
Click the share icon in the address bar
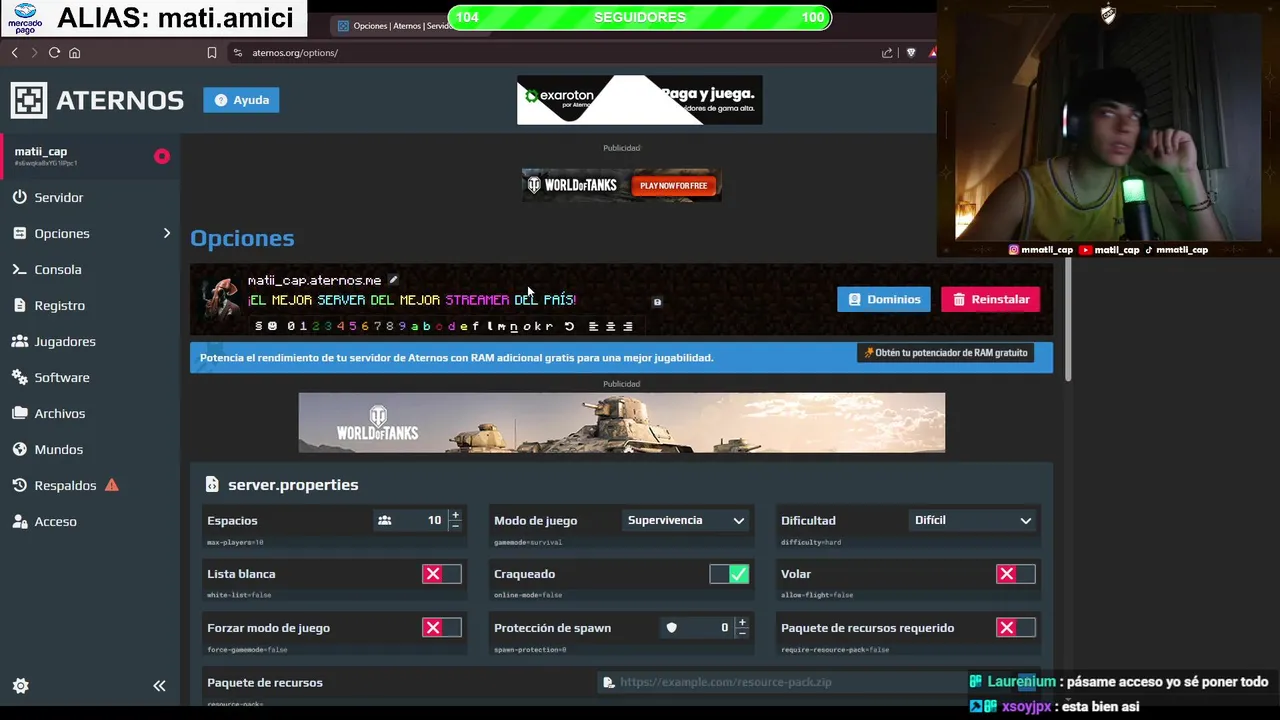(887, 53)
